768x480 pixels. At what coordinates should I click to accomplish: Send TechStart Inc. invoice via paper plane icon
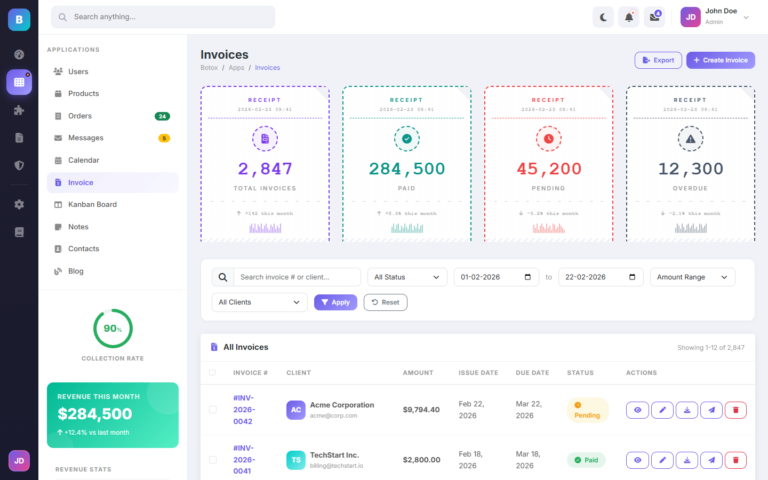coord(711,460)
